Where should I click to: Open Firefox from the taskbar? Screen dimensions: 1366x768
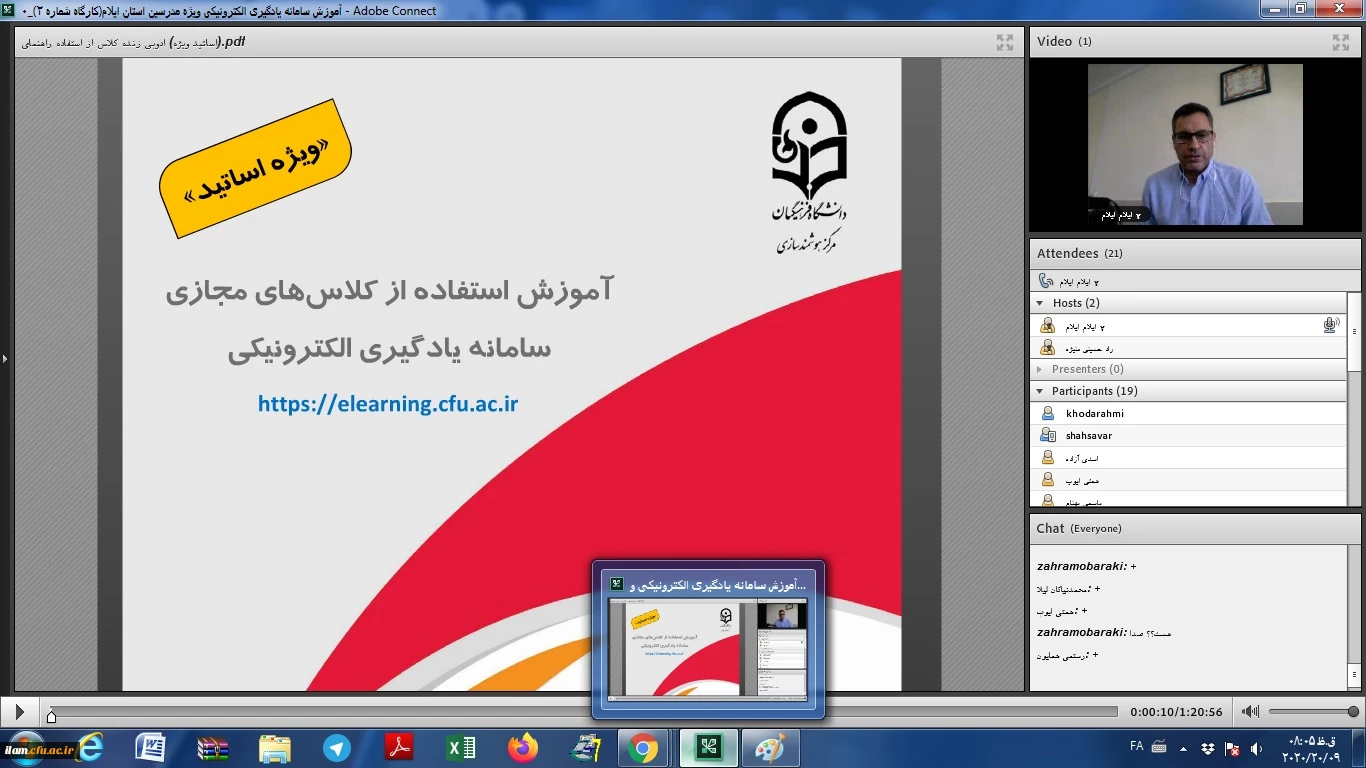(522, 748)
